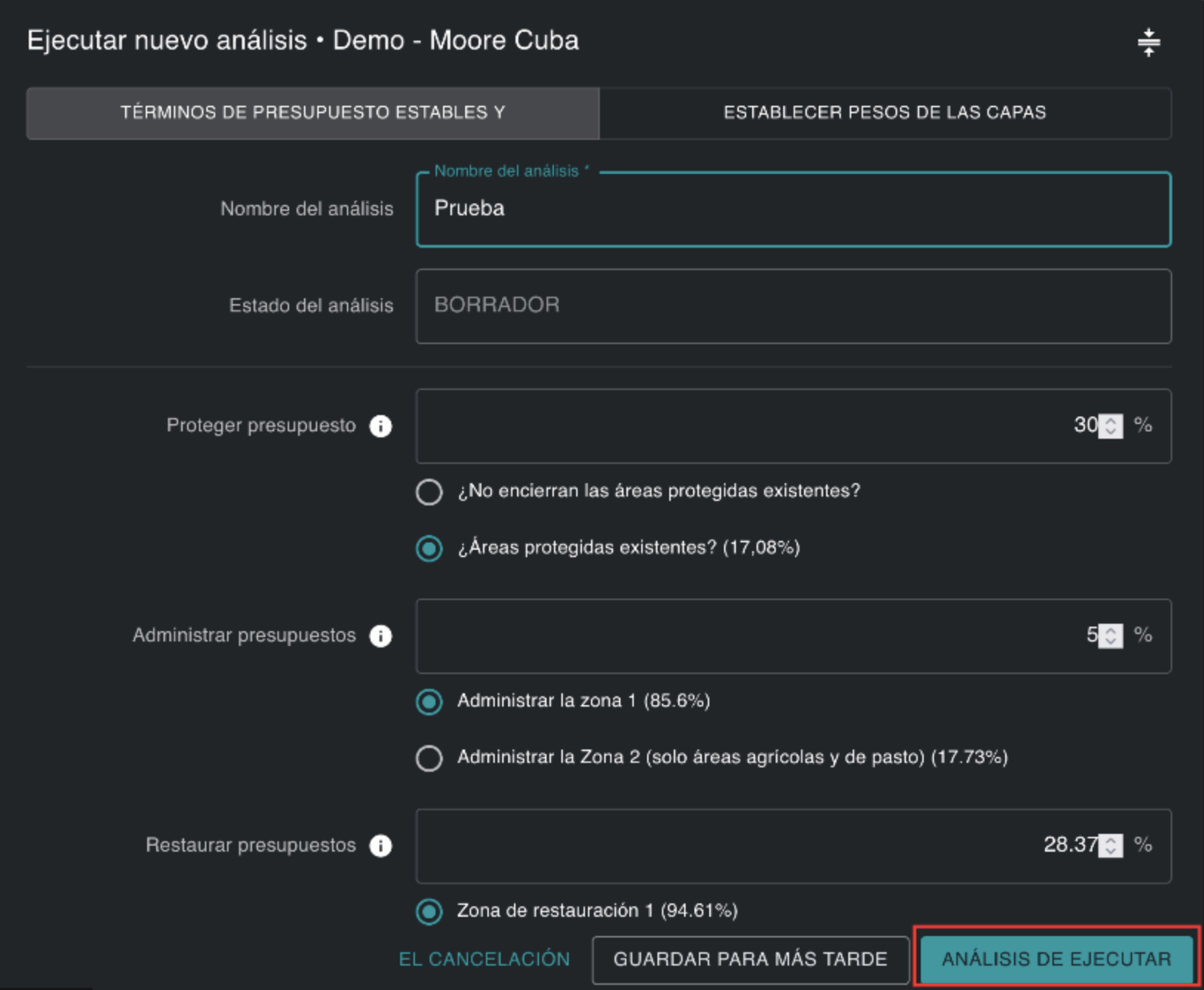Click info icon beside Administrar presupuestos
This screenshot has height=990, width=1204.
pos(380,636)
